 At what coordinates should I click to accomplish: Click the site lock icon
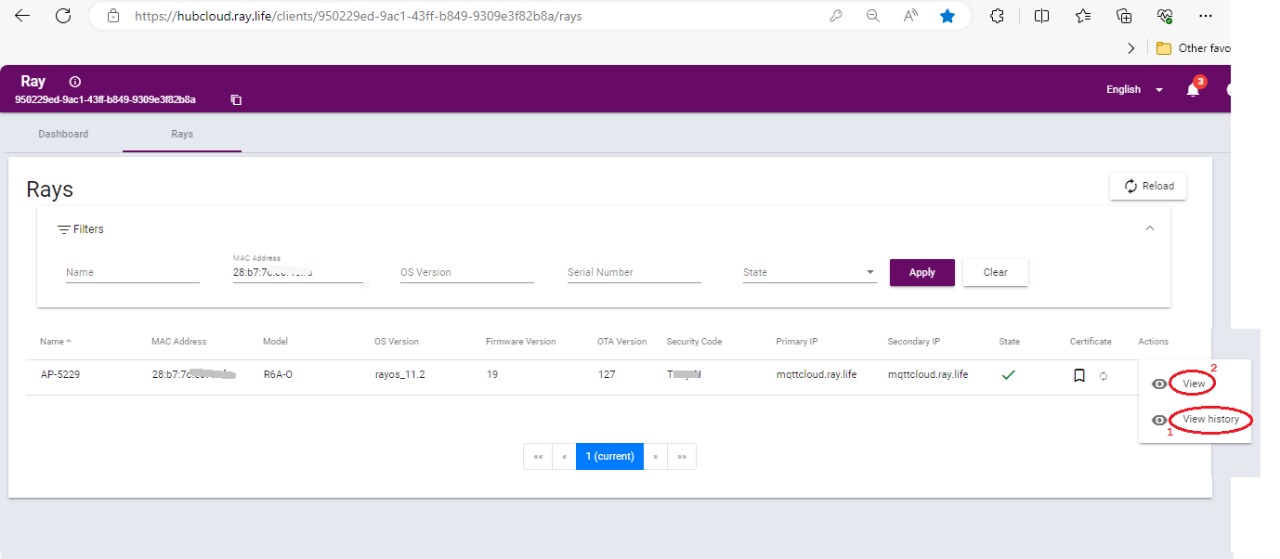point(113,16)
